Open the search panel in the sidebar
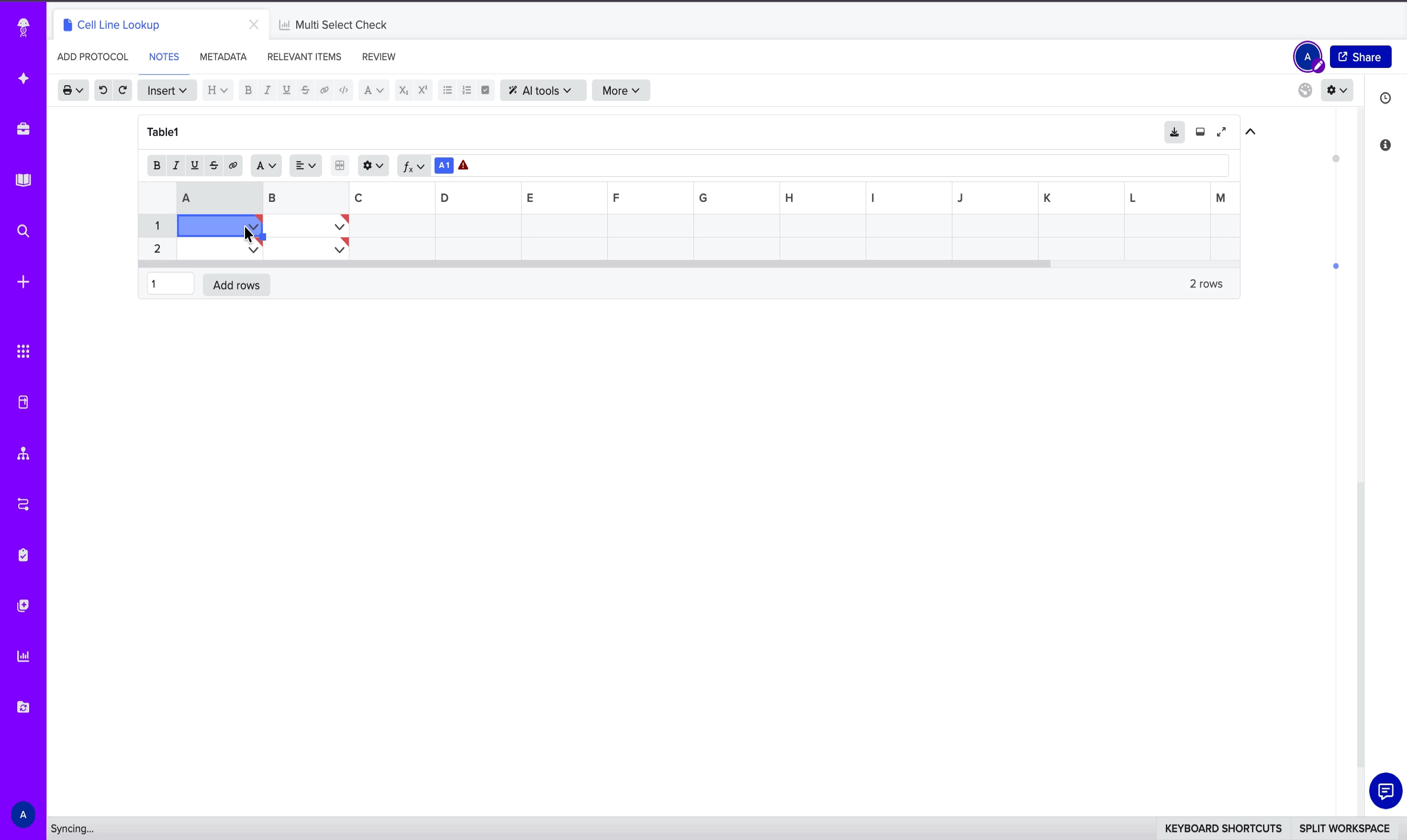This screenshot has height=840, width=1407. (22, 231)
